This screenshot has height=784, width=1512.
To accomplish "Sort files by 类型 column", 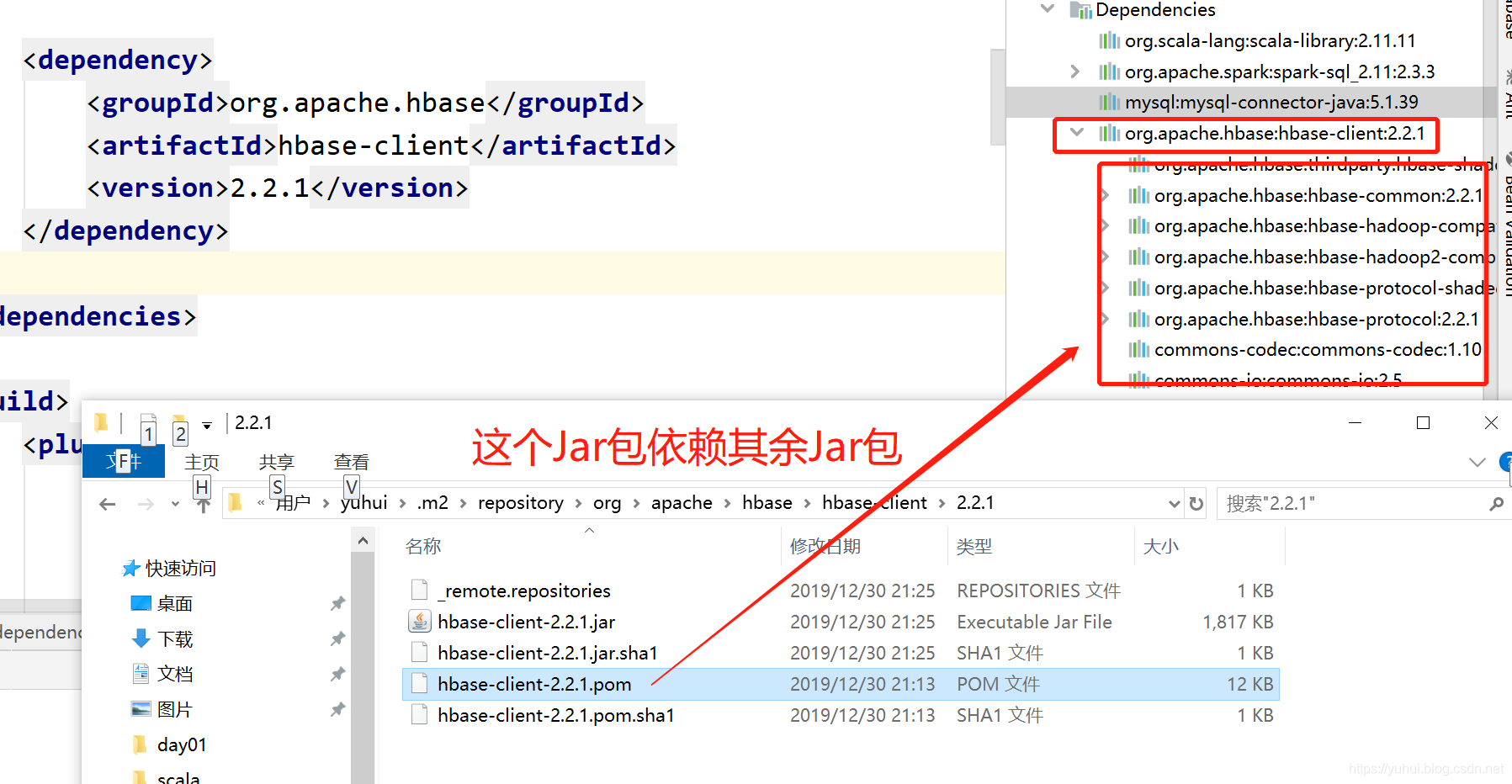I will click(974, 546).
